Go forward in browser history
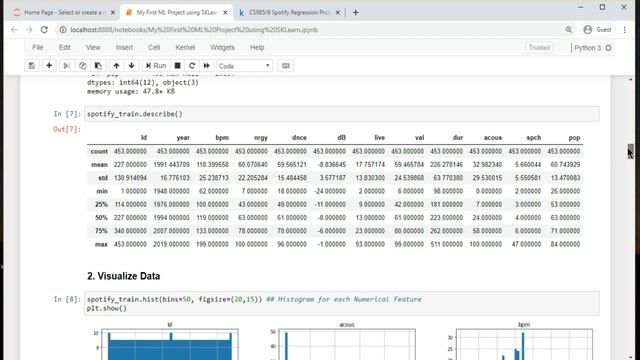640x360 pixels. [29, 30]
